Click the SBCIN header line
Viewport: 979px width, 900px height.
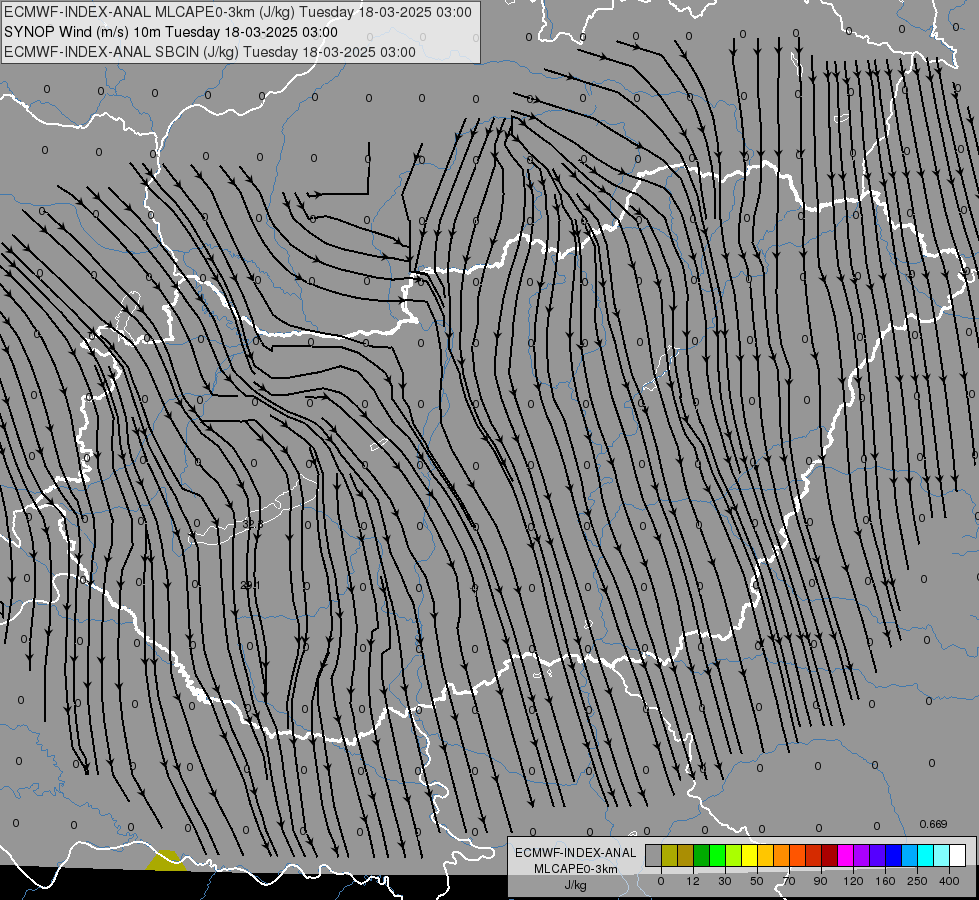(x=210, y=52)
